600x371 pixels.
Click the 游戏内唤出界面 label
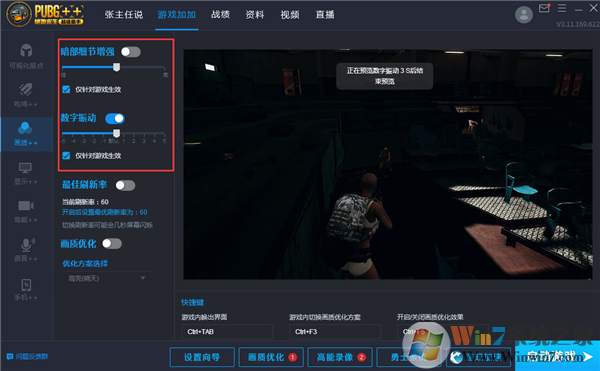pyautogui.click(x=204, y=317)
